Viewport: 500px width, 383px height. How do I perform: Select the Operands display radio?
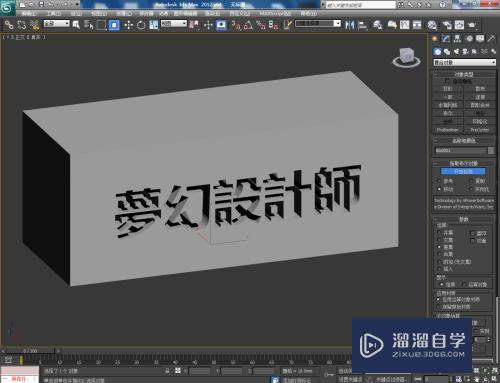point(464,284)
